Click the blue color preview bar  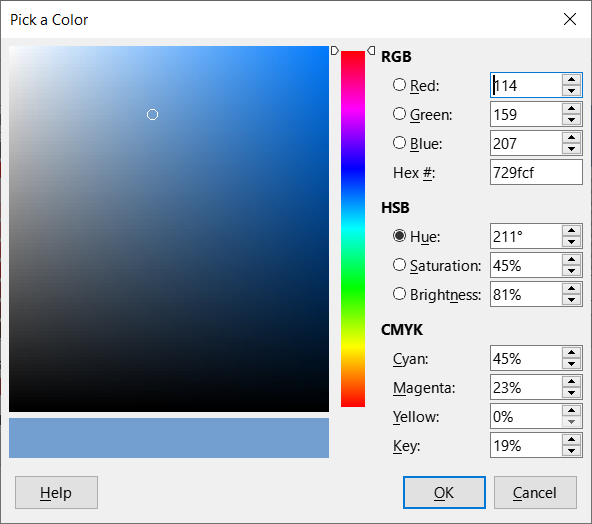pyautogui.click(x=169, y=438)
